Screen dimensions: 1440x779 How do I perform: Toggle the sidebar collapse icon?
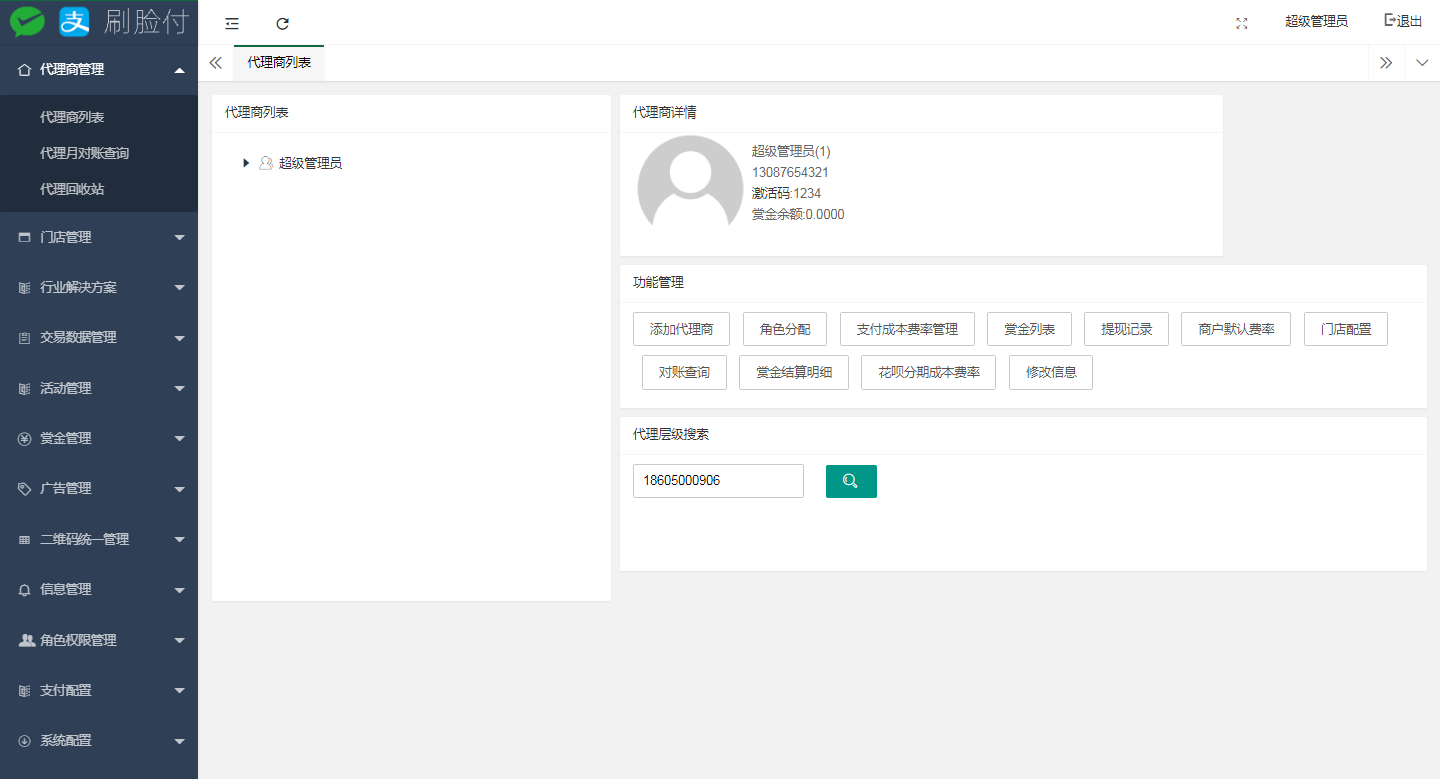(x=232, y=23)
